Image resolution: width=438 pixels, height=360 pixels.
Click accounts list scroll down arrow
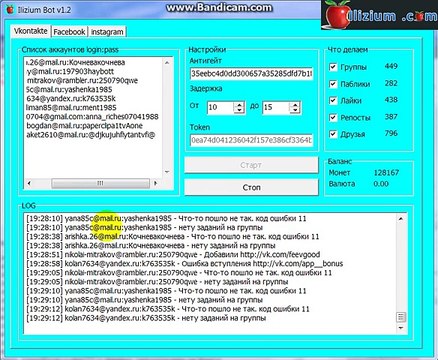pos(167,172)
